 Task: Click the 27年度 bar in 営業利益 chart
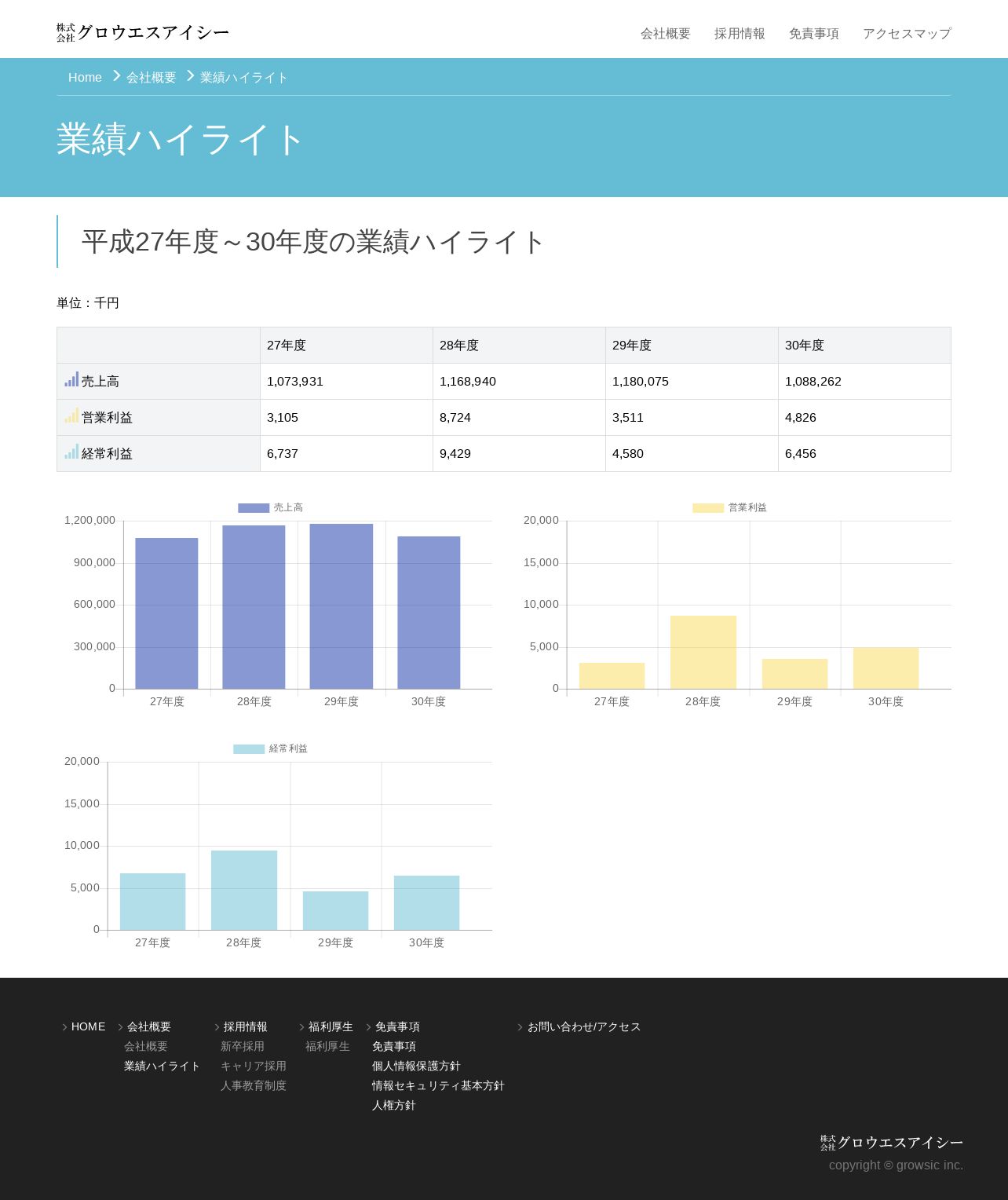(612, 675)
